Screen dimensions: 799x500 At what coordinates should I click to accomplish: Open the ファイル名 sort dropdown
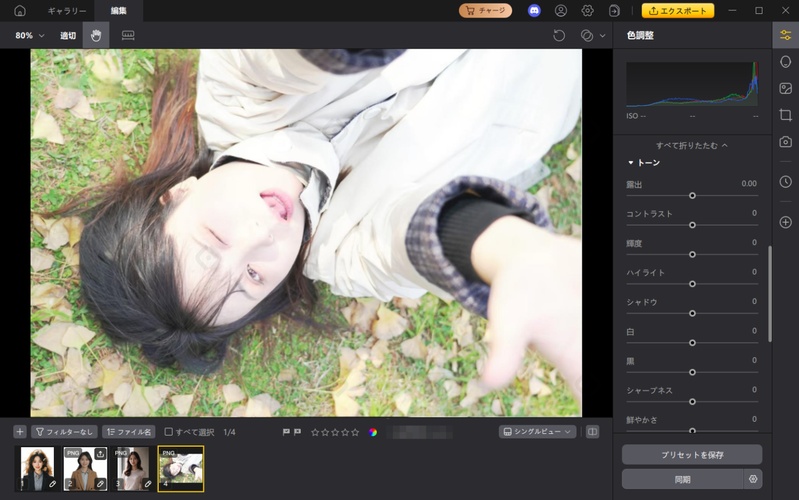[x=129, y=432]
